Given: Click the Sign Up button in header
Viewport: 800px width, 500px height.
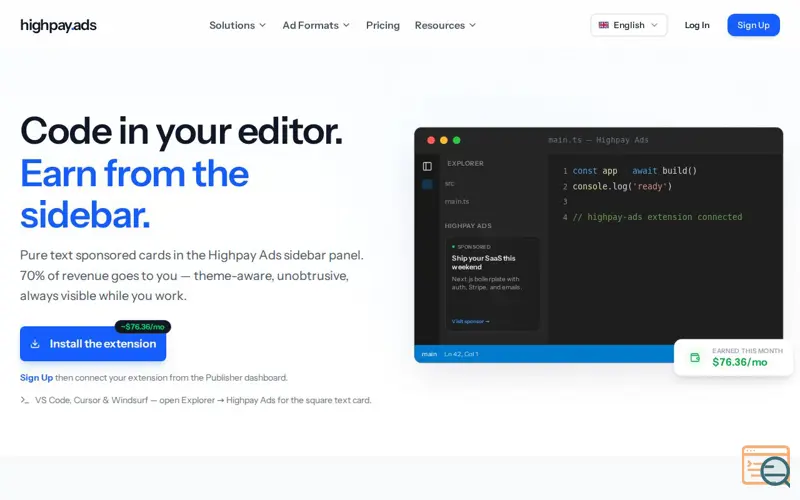Looking at the screenshot, I should pyautogui.click(x=753, y=25).
